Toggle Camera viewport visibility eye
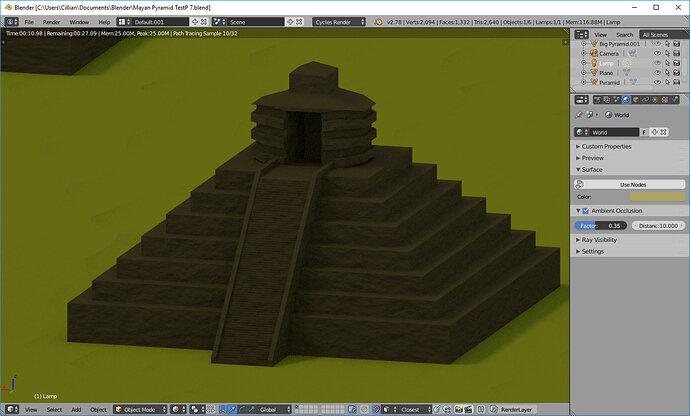690x416 pixels. pos(657,53)
